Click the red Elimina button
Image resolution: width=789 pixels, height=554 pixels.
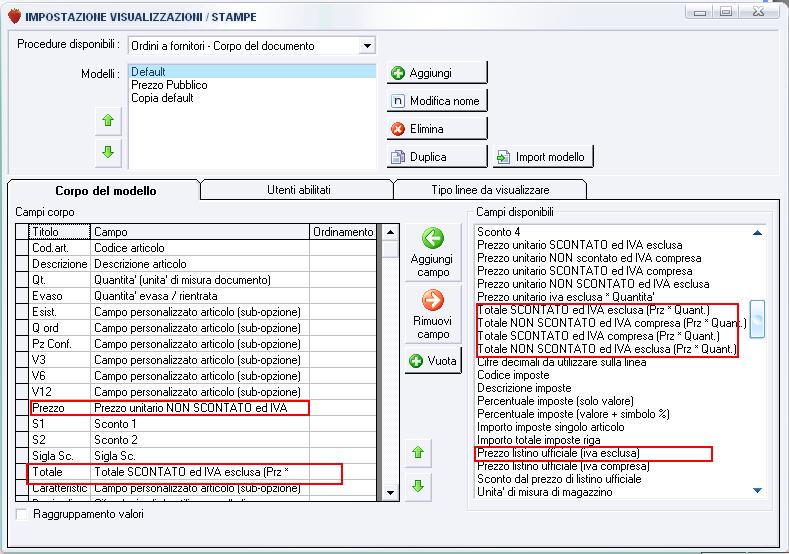pyautogui.click(x=437, y=129)
